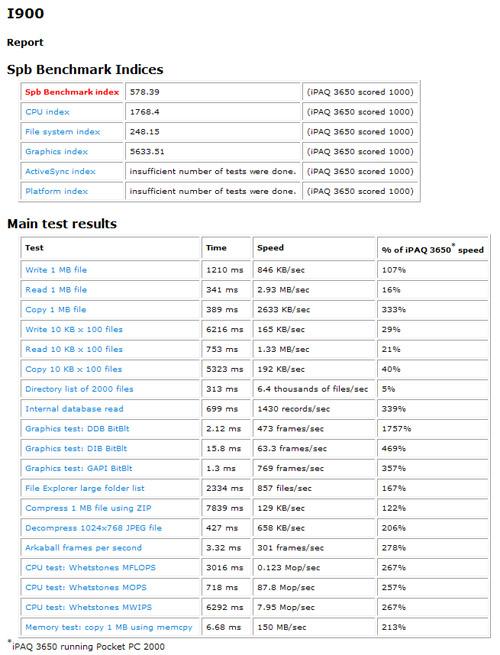
Task: Click the Report subheading
Action: [25, 42]
